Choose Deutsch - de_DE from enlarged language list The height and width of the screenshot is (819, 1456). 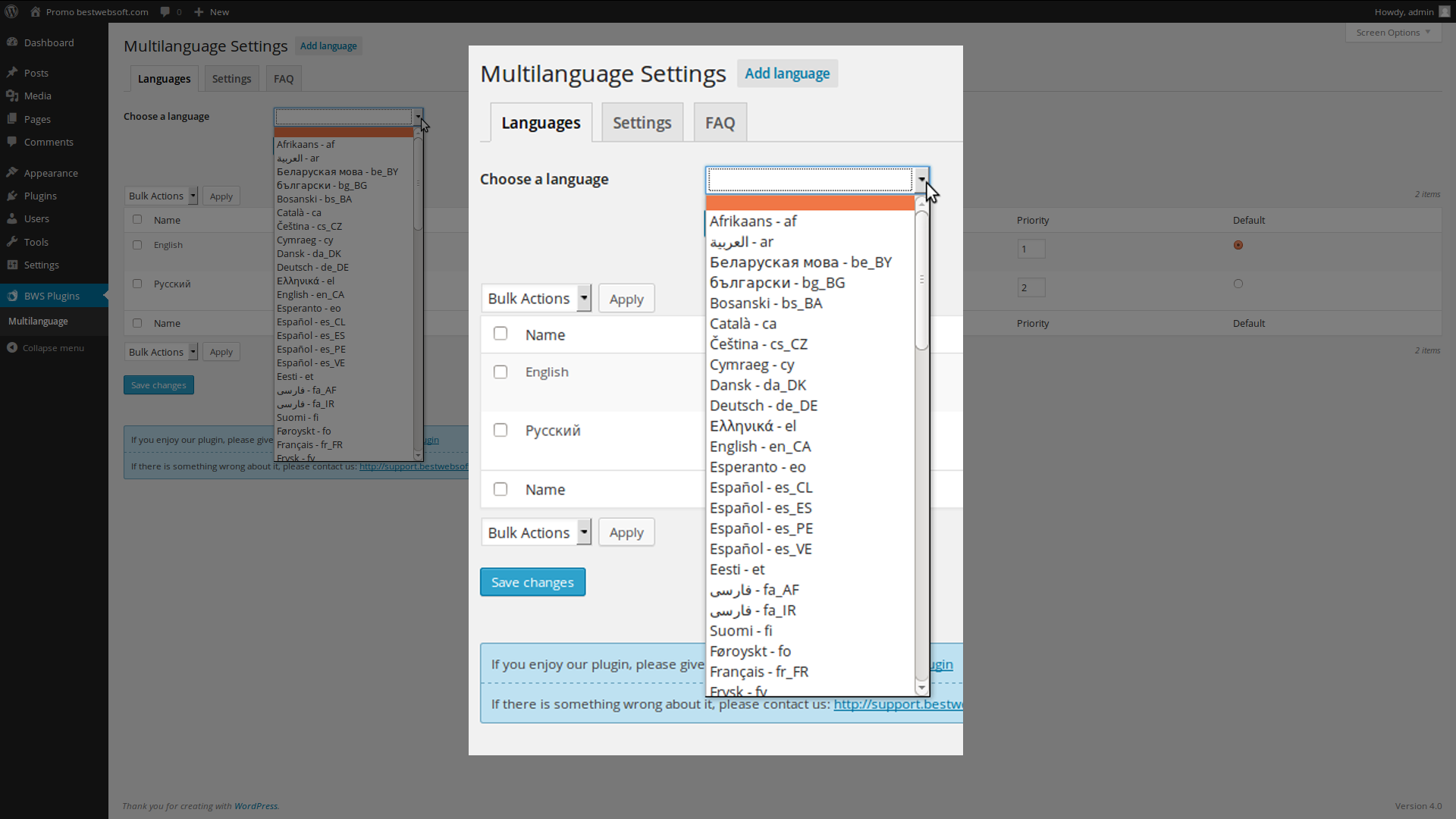tap(764, 406)
